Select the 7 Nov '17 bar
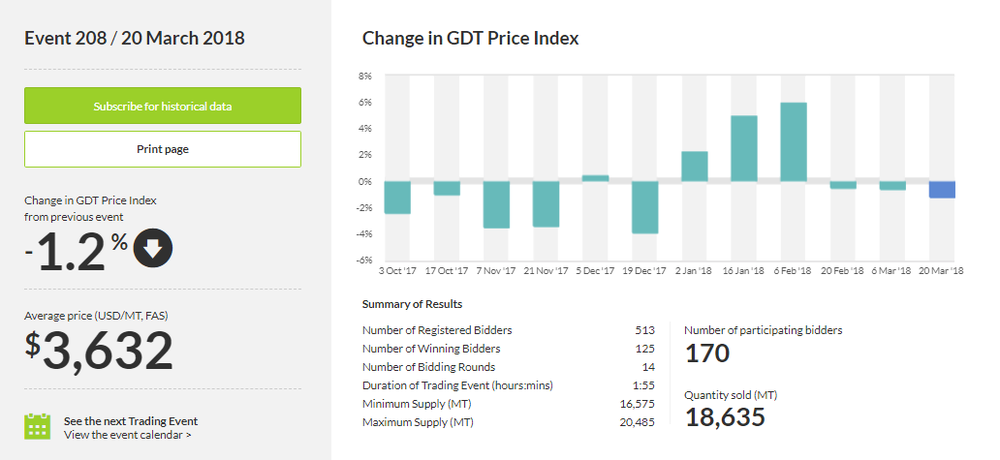The image size is (1000, 460). 496,204
